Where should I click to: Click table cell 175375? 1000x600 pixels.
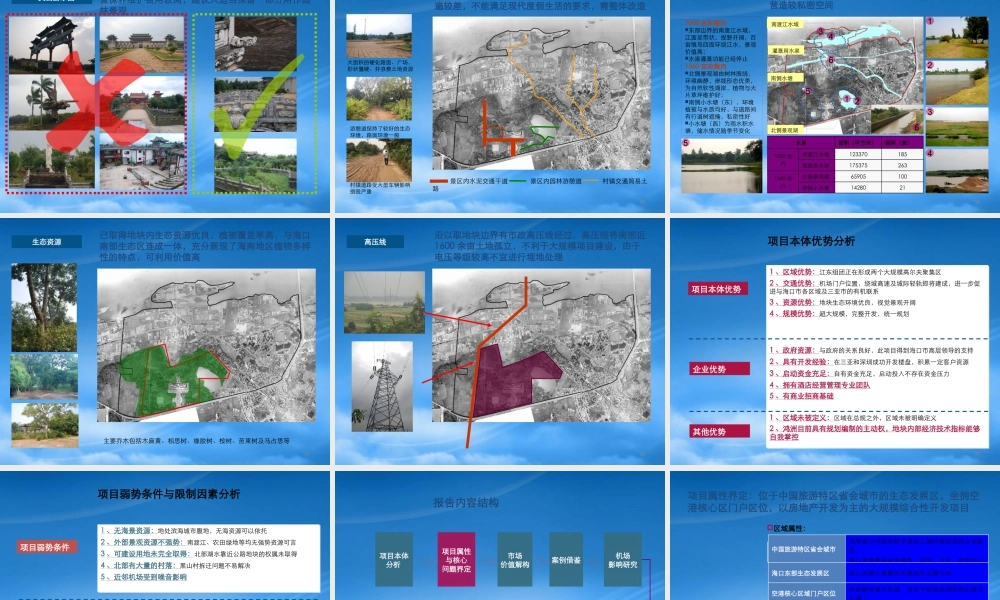coord(858,165)
